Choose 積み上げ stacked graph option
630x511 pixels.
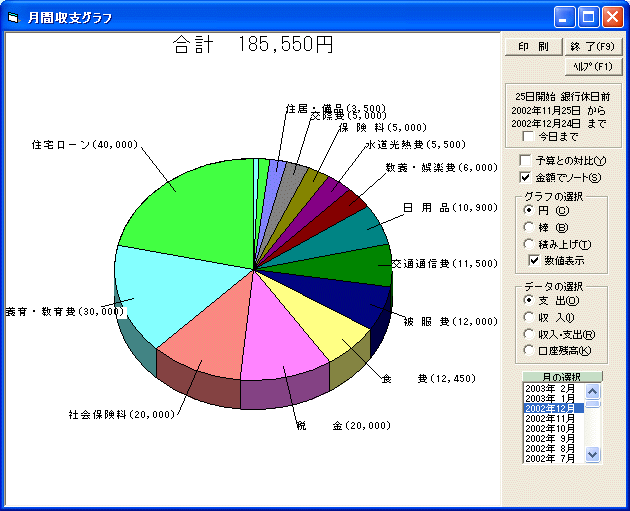(529, 244)
